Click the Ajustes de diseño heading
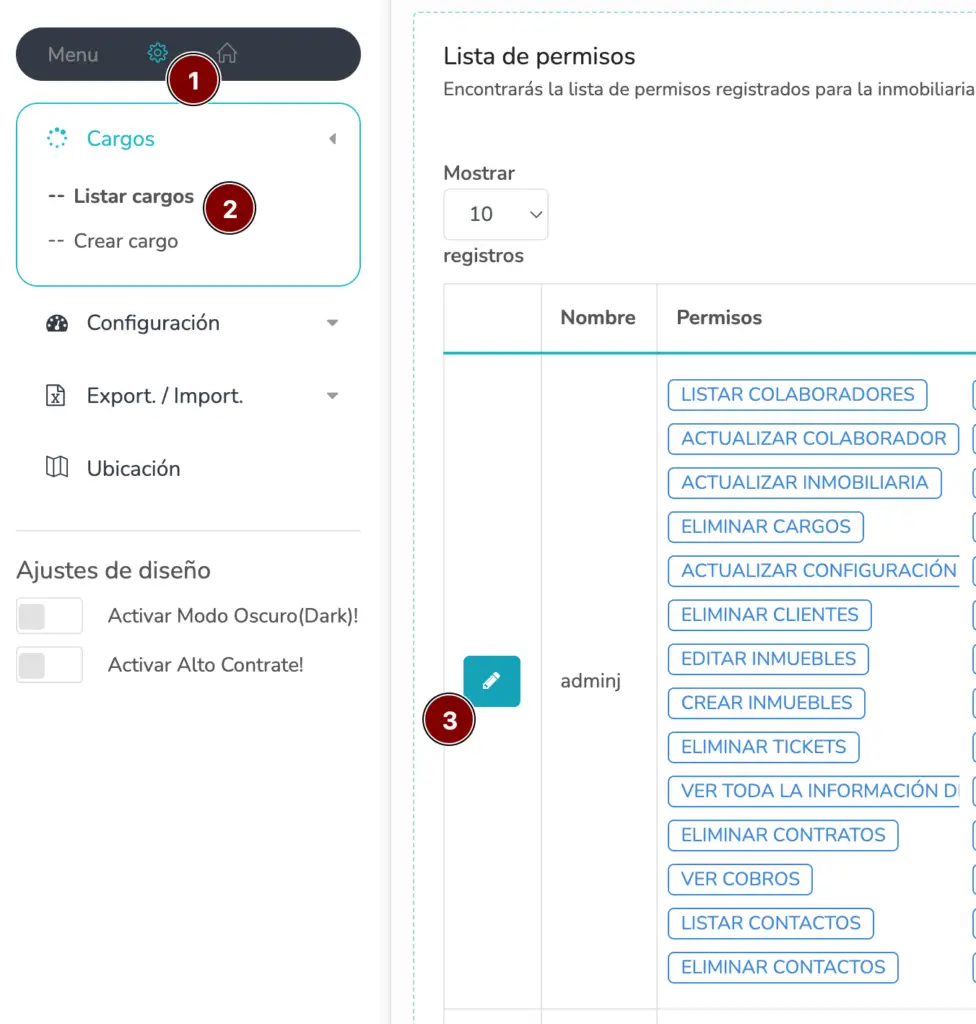This screenshot has height=1024, width=976. pyautogui.click(x=114, y=570)
